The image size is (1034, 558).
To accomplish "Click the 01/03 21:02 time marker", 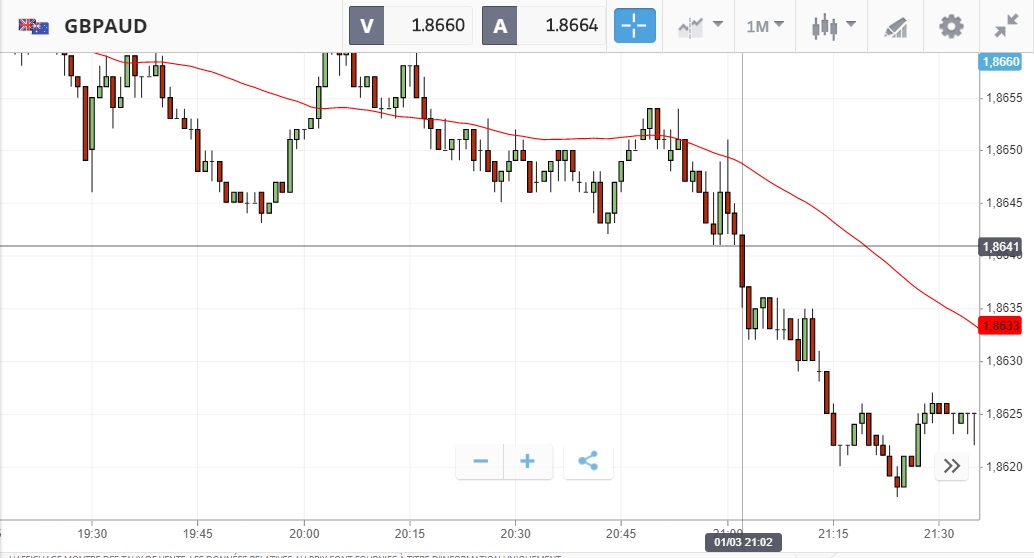I will point(743,542).
